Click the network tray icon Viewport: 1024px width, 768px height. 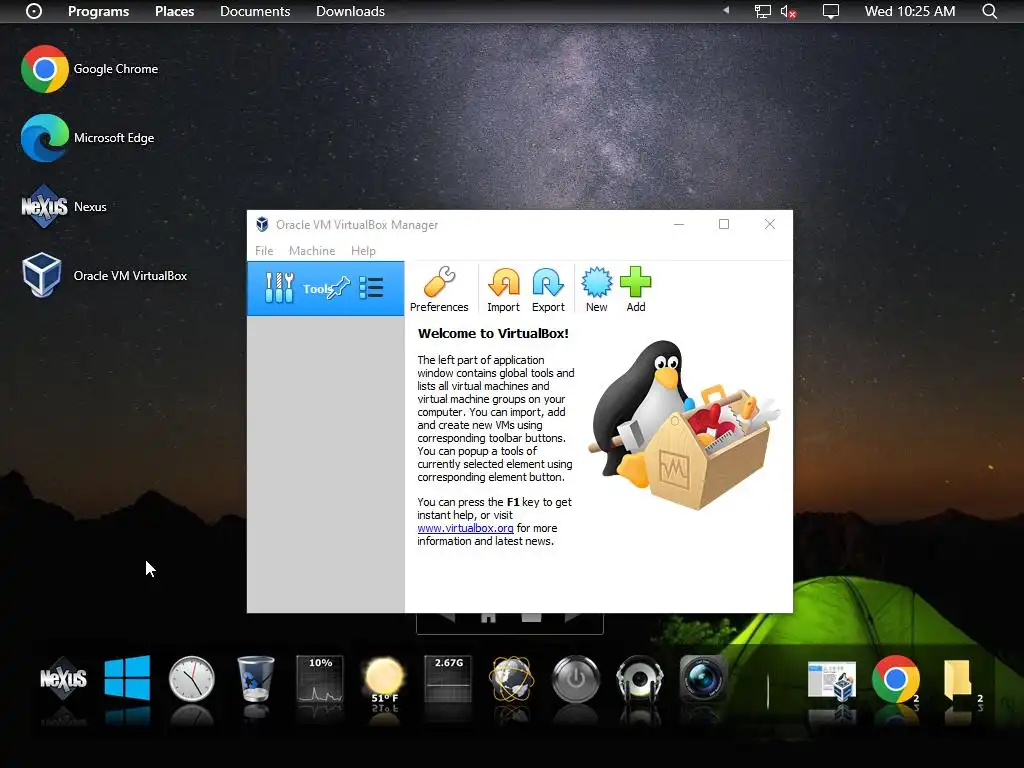coord(762,11)
